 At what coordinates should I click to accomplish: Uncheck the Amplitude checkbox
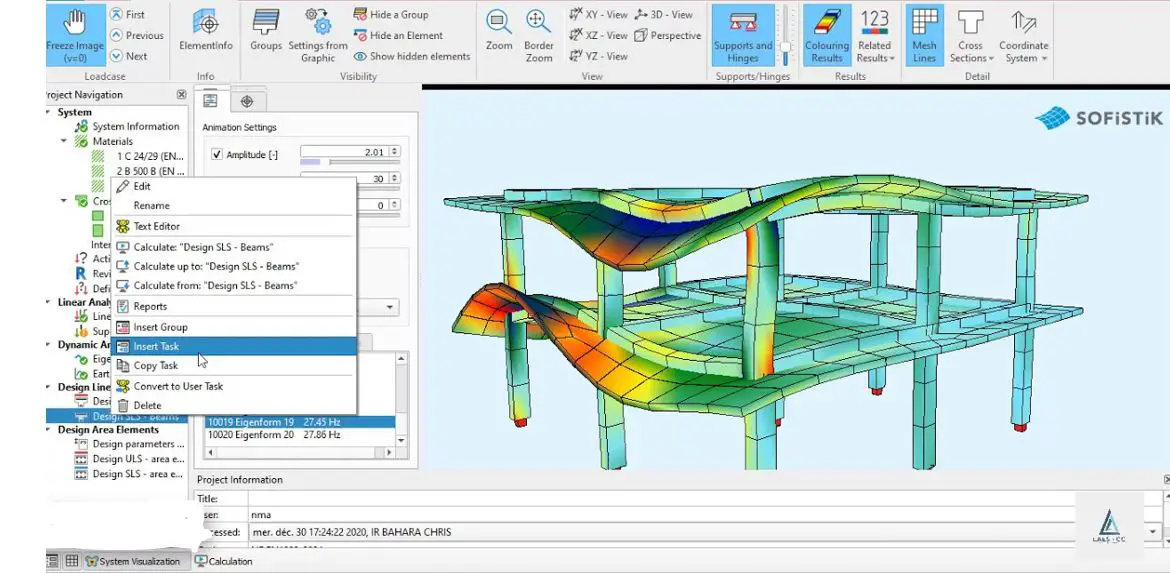pyautogui.click(x=217, y=155)
